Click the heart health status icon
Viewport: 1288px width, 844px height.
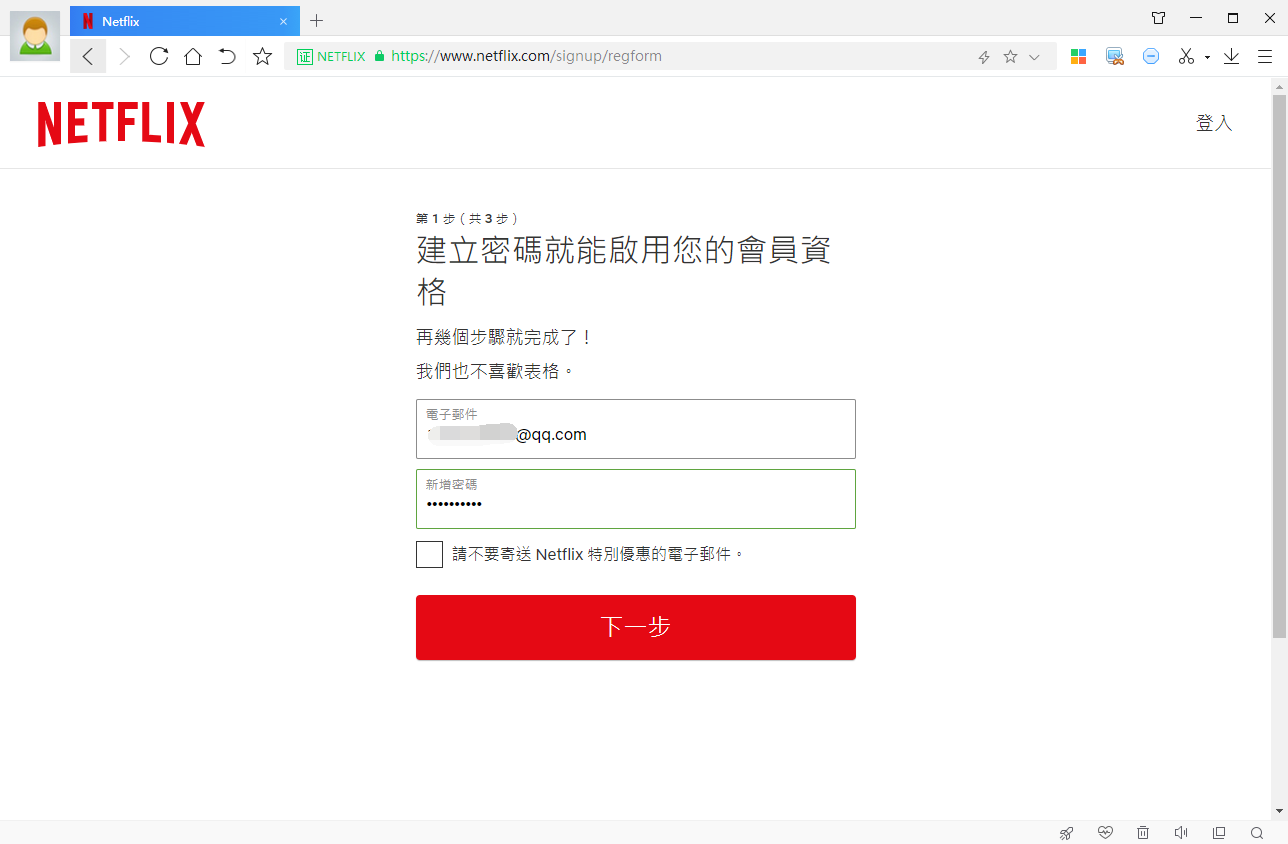pyautogui.click(x=1105, y=833)
